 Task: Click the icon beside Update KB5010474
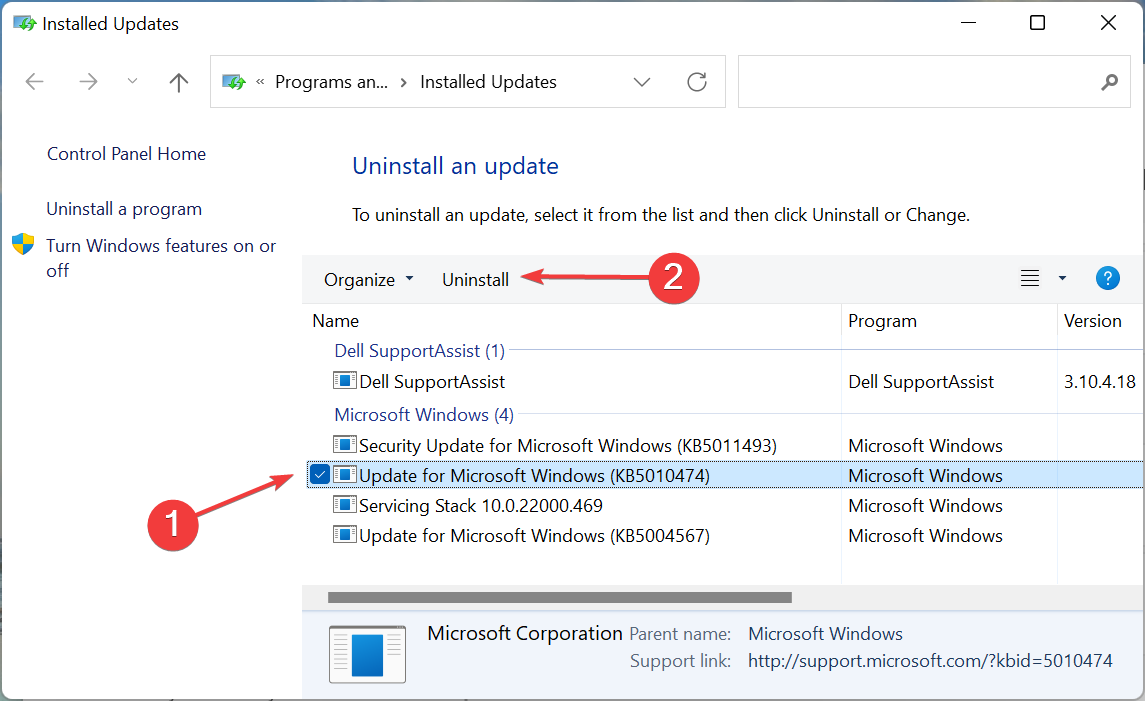tap(345, 475)
